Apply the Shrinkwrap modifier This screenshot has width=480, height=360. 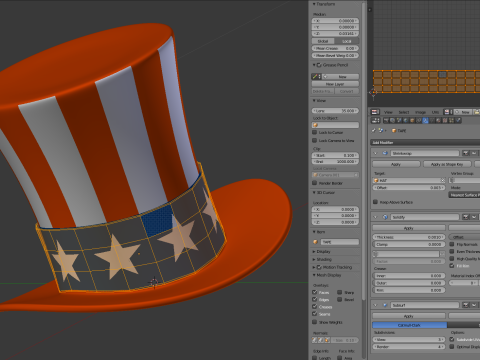point(396,164)
